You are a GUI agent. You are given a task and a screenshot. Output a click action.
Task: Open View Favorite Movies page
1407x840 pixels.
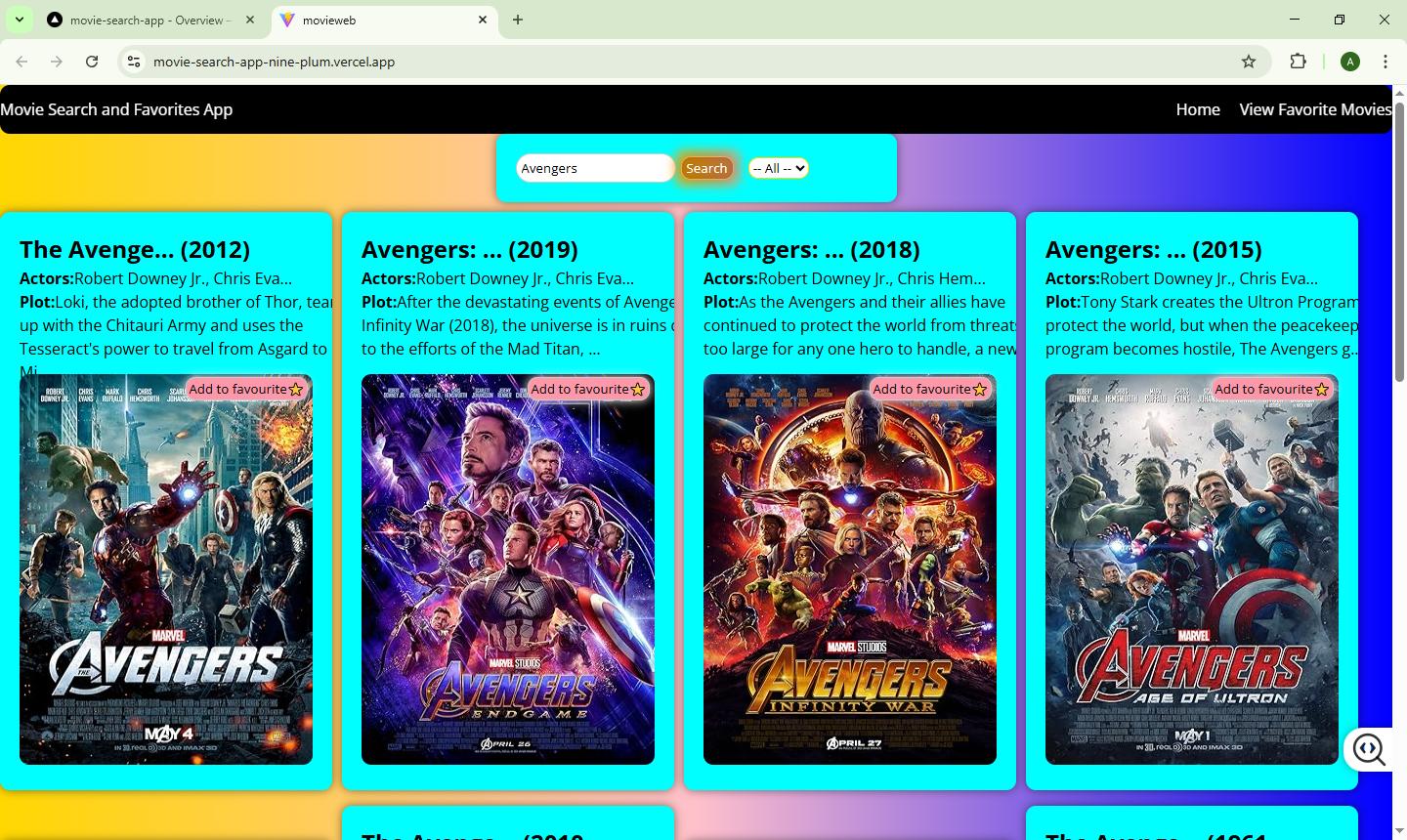point(1315,109)
